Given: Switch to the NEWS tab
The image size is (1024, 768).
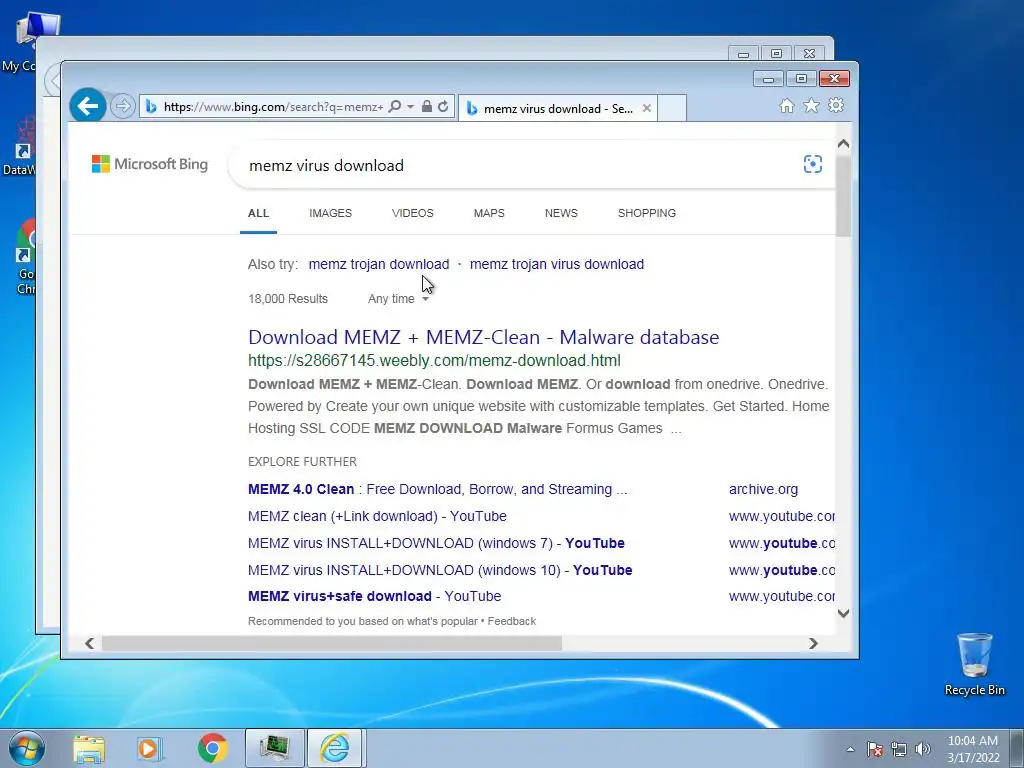Looking at the screenshot, I should pyautogui.click(x=561, y=213).
